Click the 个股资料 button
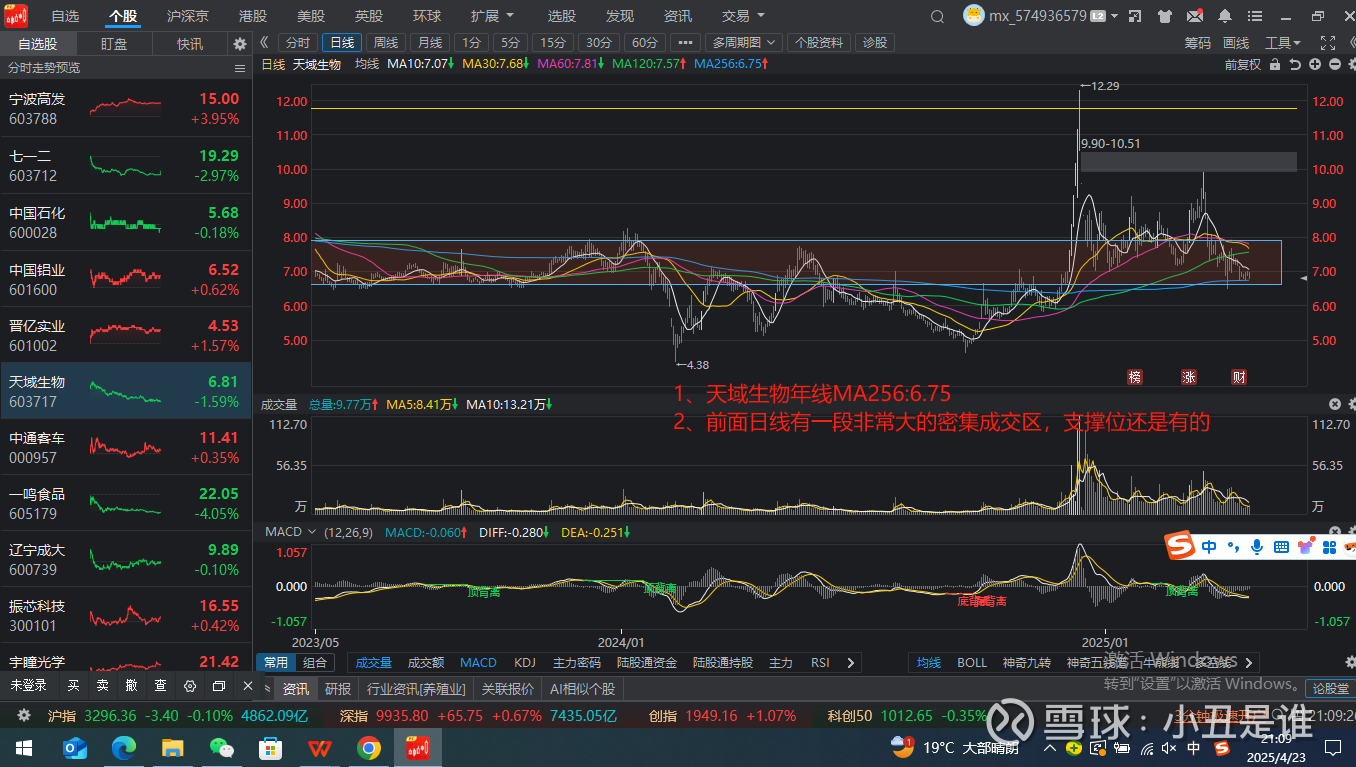Viewport: 1356px width, 767px height. click(819, 42)
